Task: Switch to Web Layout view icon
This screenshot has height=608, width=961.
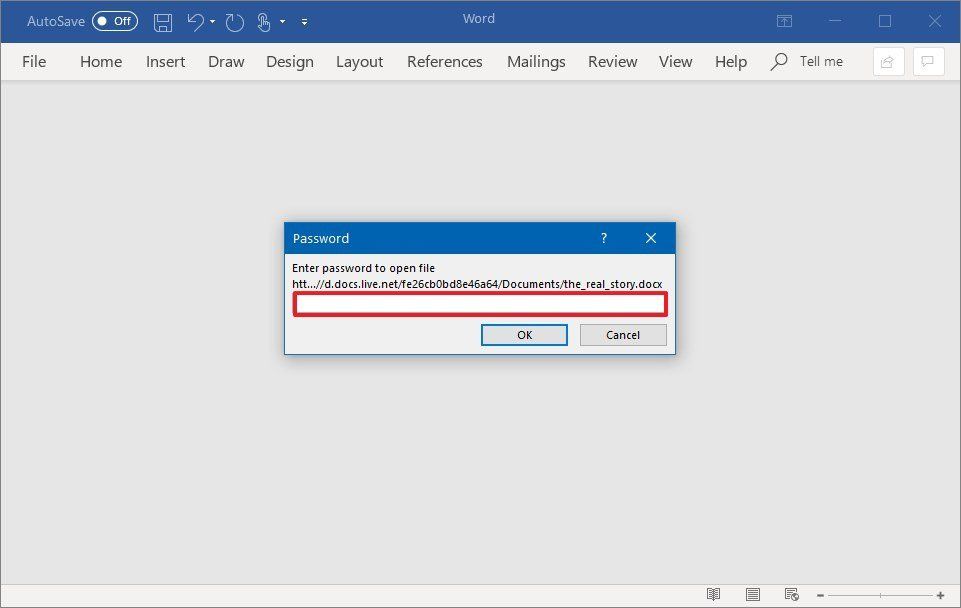Action: (x=790, y=594)
